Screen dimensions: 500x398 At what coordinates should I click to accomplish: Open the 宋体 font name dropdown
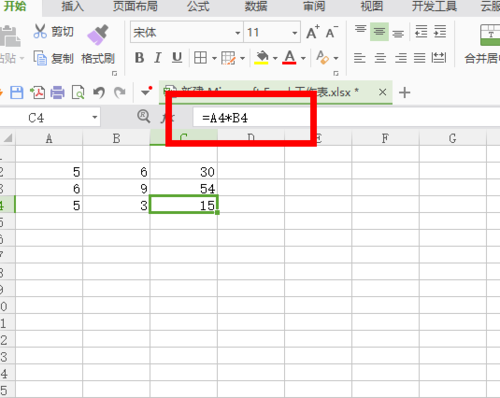click(238, 33)
